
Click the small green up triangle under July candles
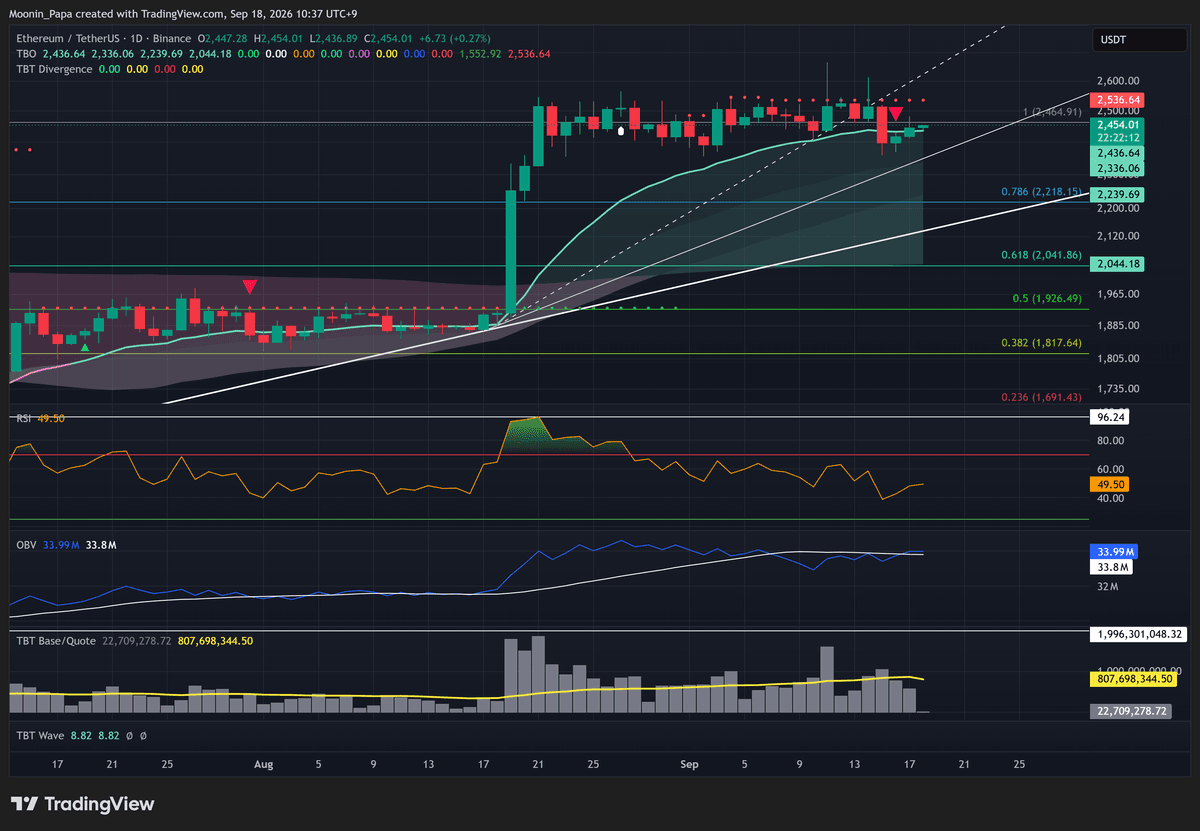coord(85,348)
